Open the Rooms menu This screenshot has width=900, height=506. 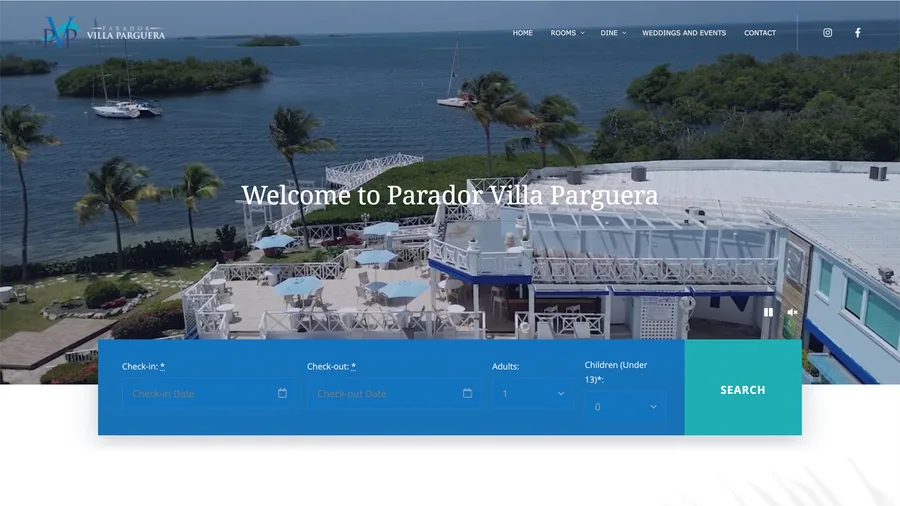pyautogui.click(x=563, y=33)
